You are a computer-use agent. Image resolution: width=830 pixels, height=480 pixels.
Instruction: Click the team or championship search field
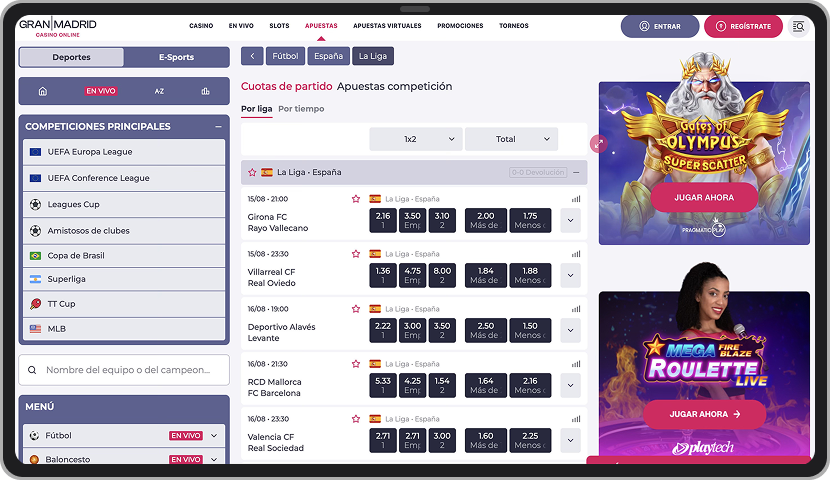[x=124, y=370]
